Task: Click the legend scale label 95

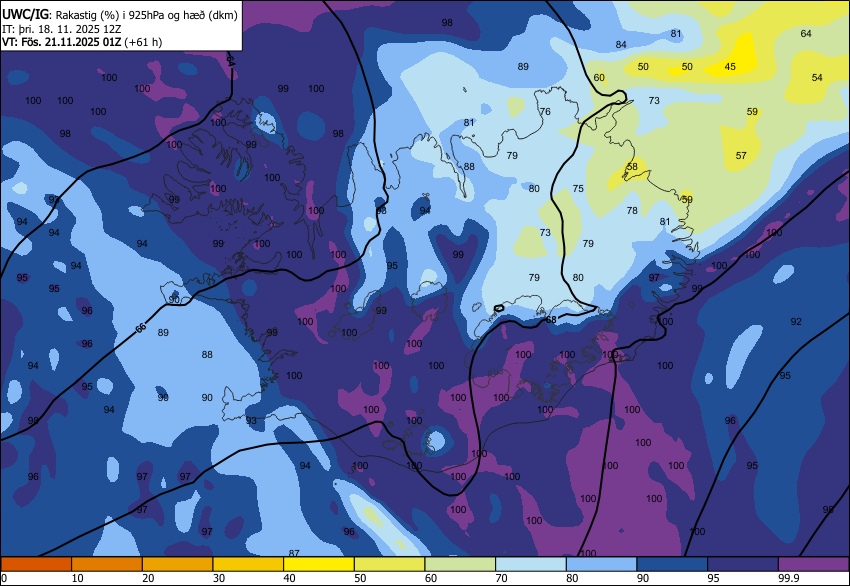Action: tap(713, 578)
